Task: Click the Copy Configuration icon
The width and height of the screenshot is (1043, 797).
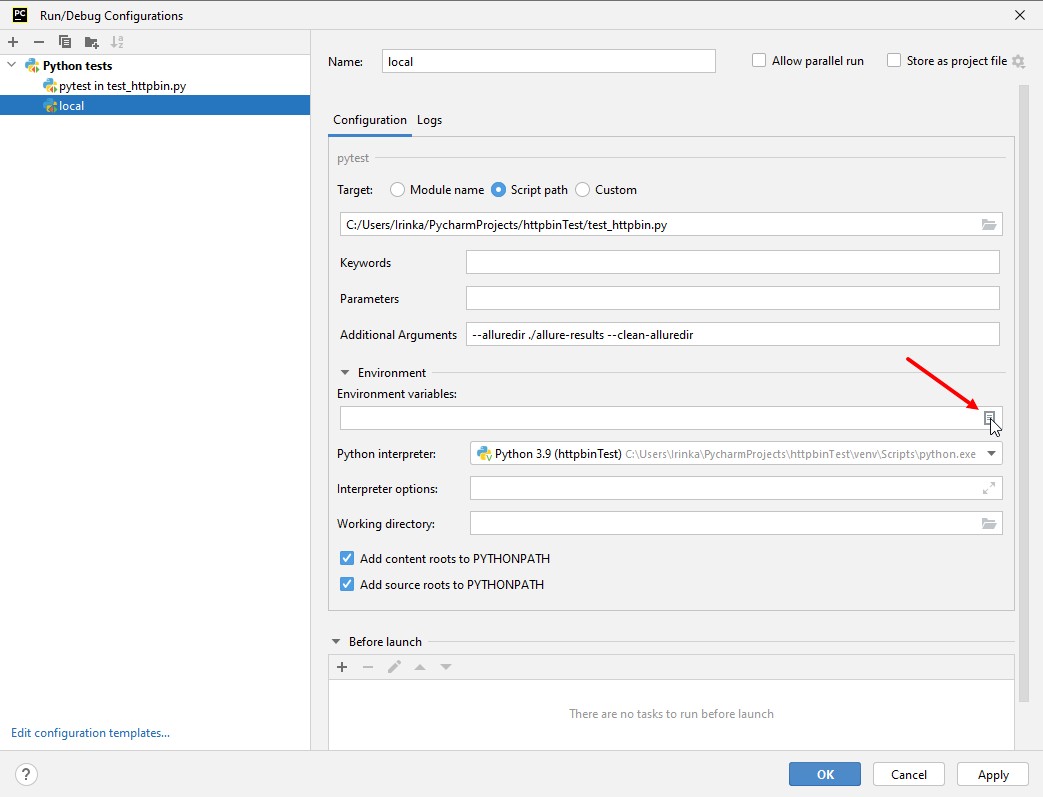Action: (65, 42)
